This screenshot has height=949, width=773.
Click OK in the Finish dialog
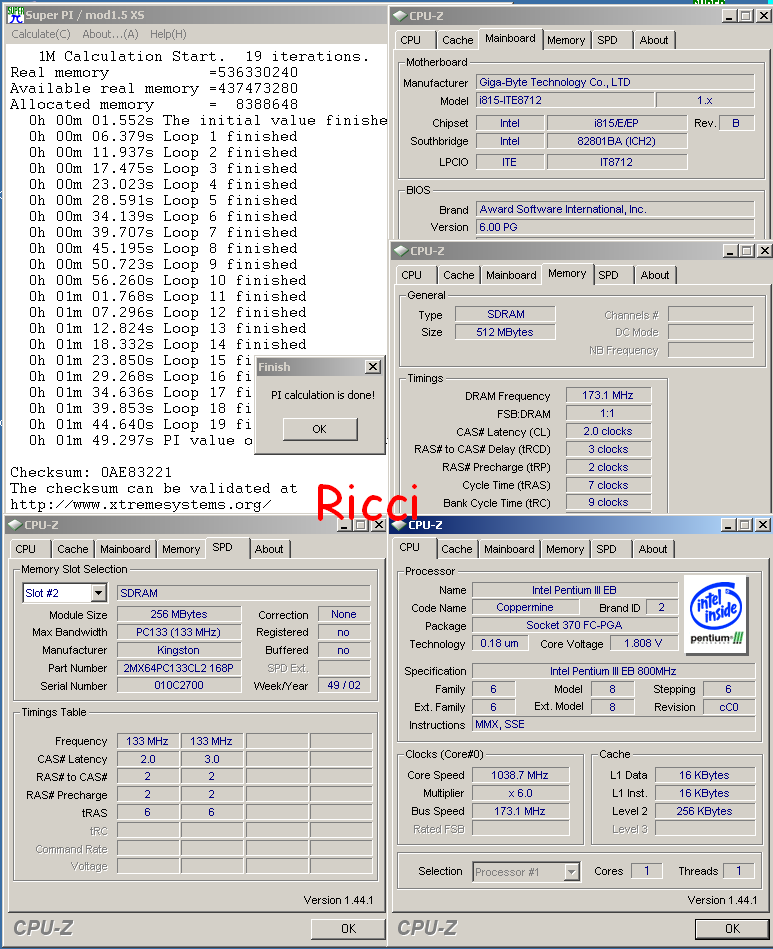(320, 429)
